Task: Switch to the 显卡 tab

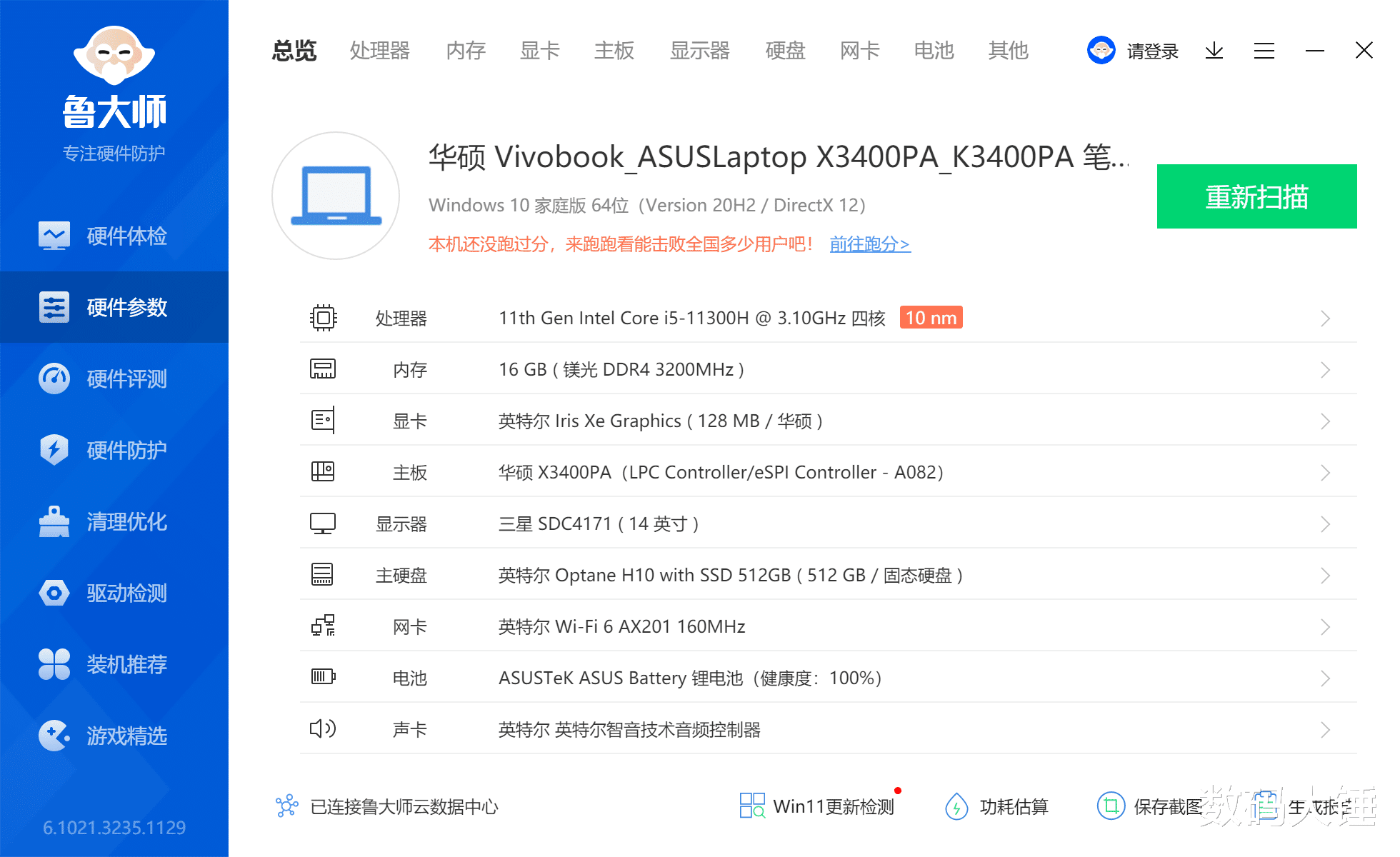Action: pyautogui.click(x=539, y=50)
